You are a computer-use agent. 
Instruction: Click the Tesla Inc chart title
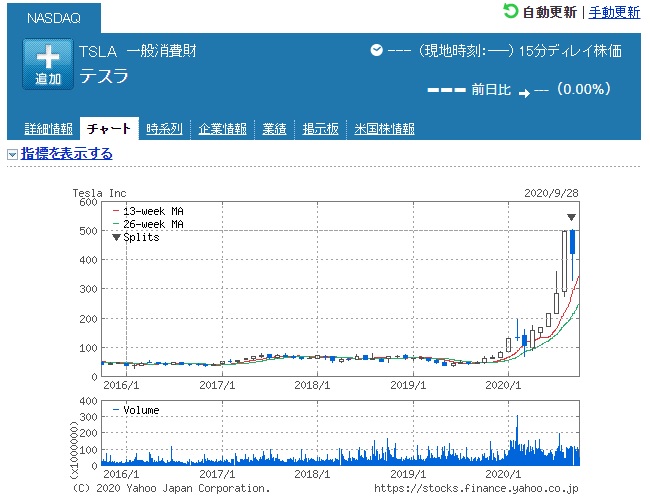click(99, 193)
